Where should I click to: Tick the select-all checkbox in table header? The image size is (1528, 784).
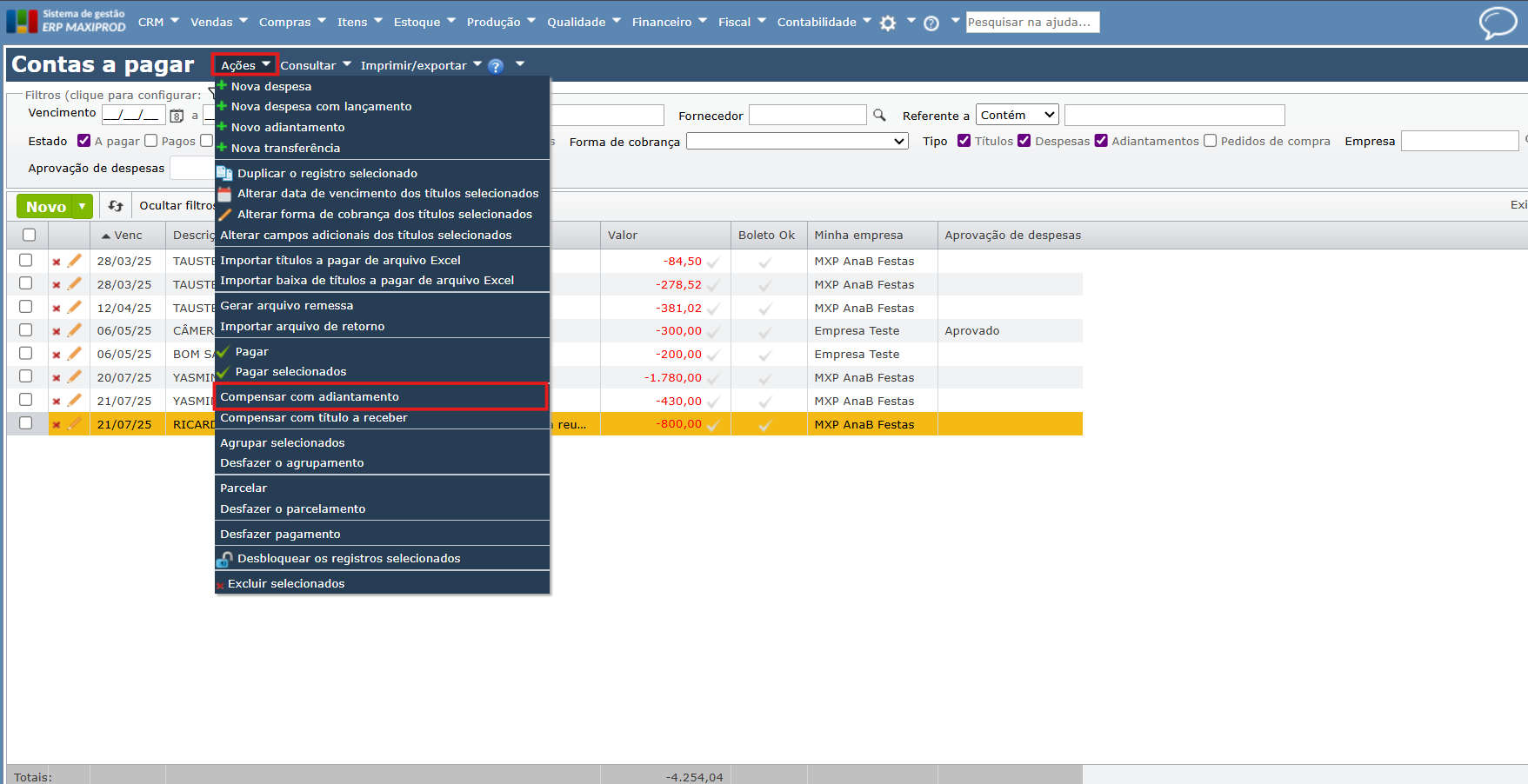coord(30,235)
